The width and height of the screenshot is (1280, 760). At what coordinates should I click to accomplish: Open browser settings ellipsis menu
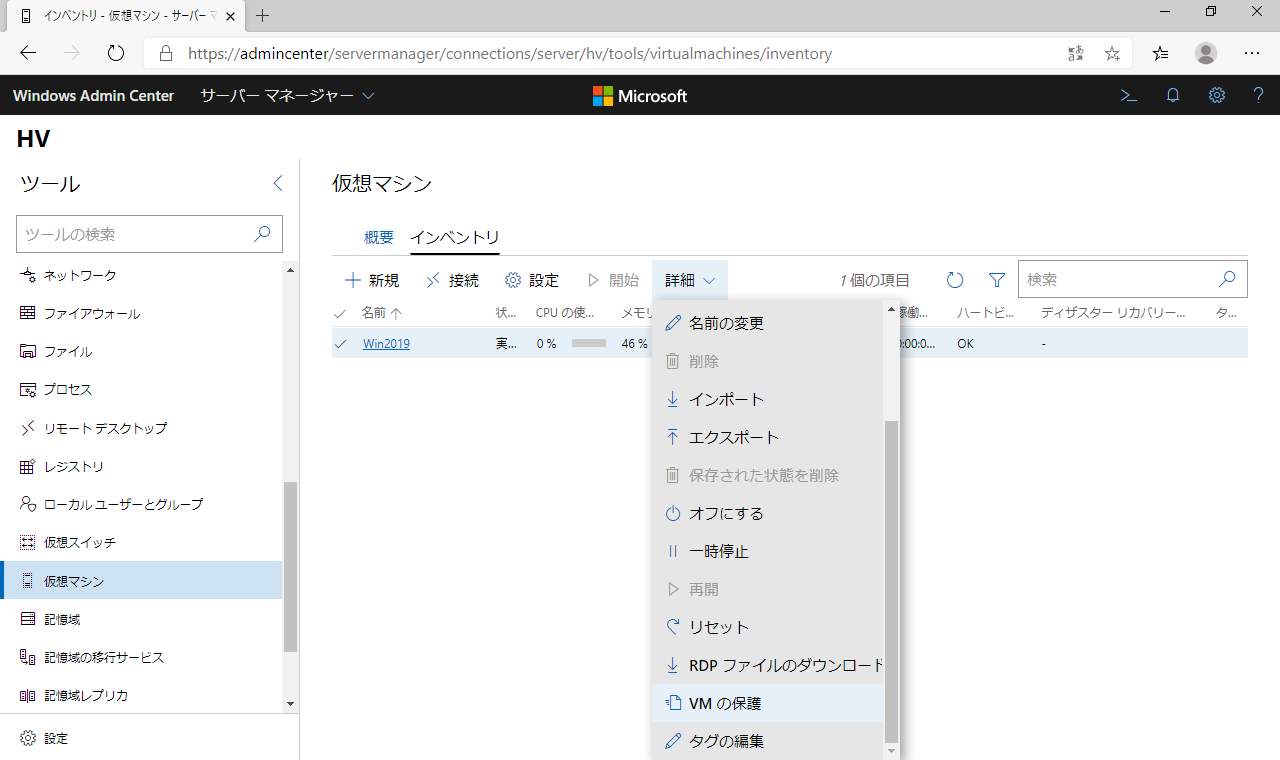pos(1252,54)
